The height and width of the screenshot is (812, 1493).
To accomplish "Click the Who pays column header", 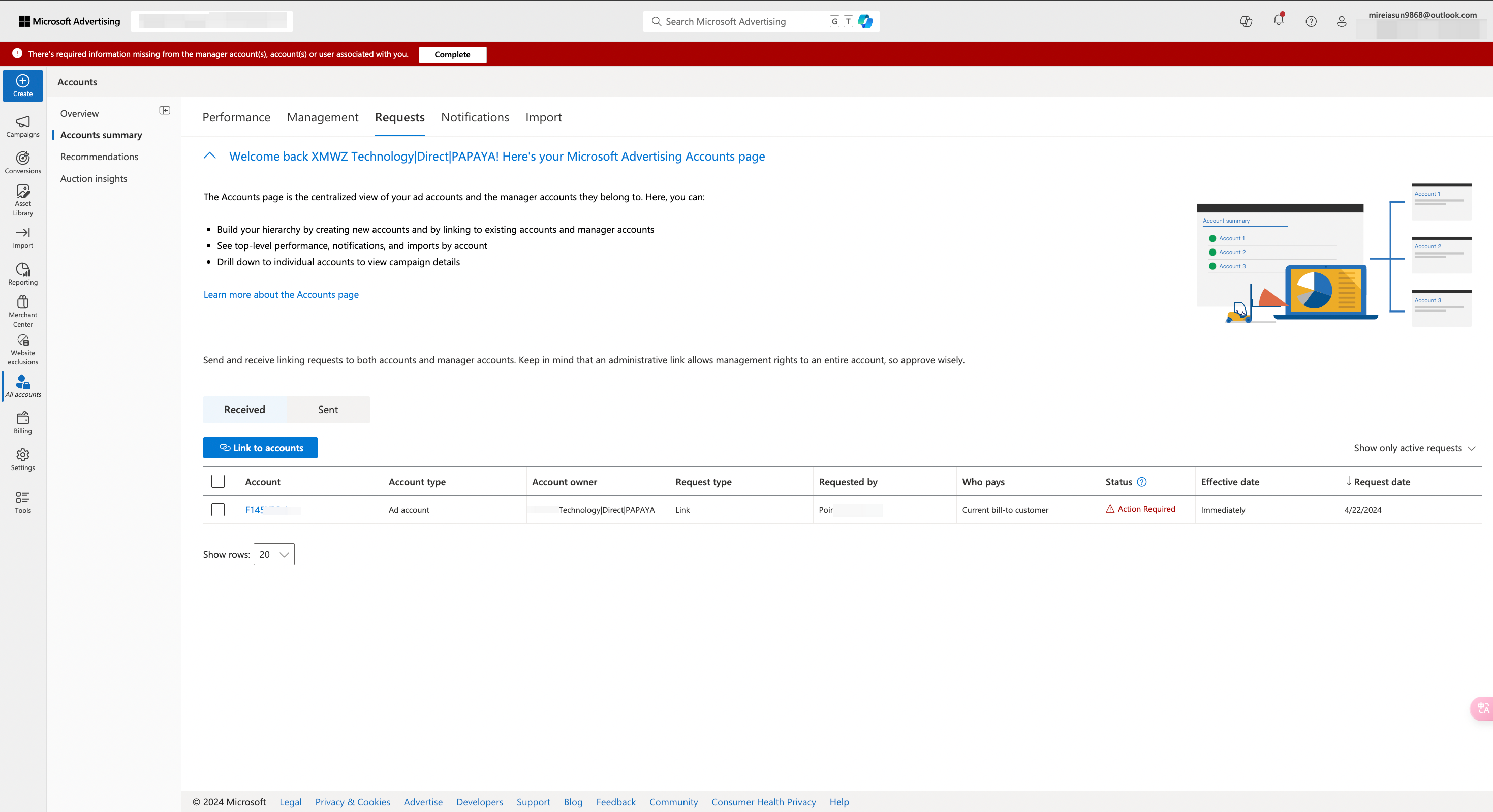I will (983, 482).
